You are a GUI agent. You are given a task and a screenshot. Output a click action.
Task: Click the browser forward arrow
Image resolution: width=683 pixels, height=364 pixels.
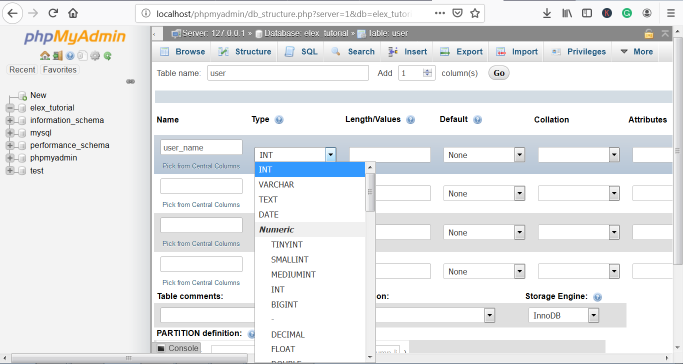33,13
